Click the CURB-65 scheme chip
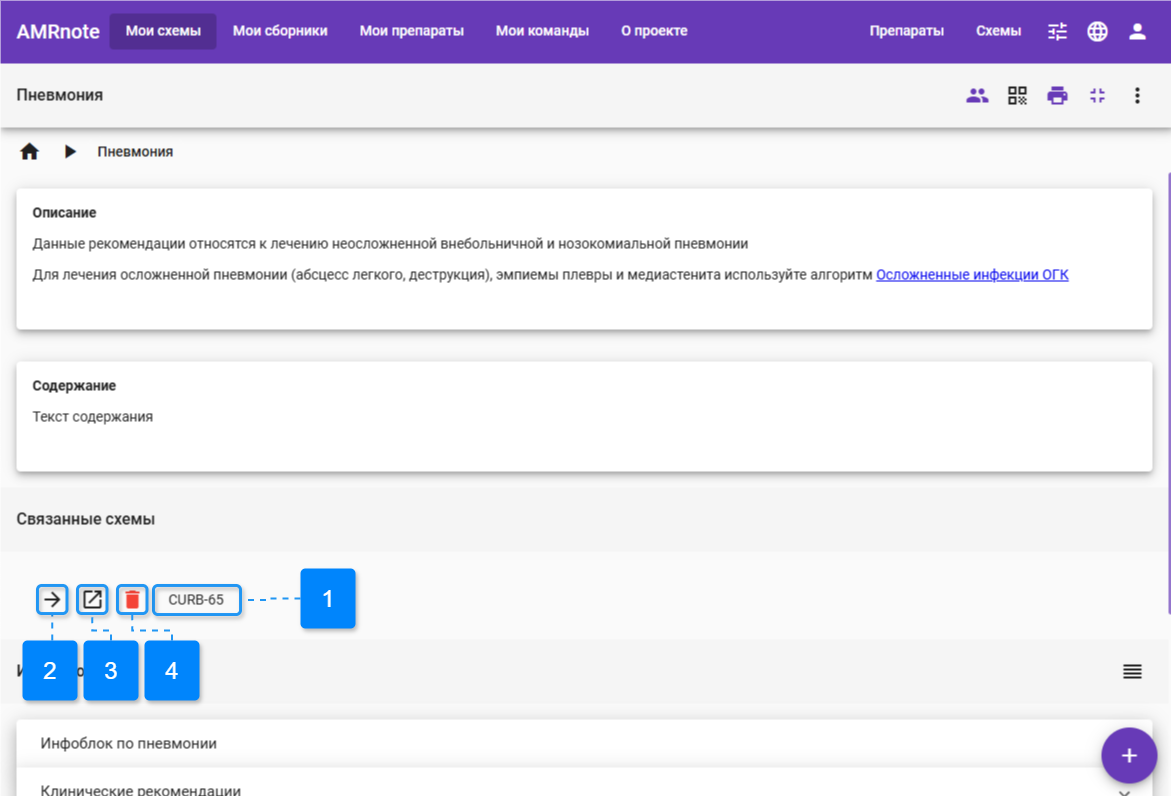1171x796 pixels. (196, 600)
